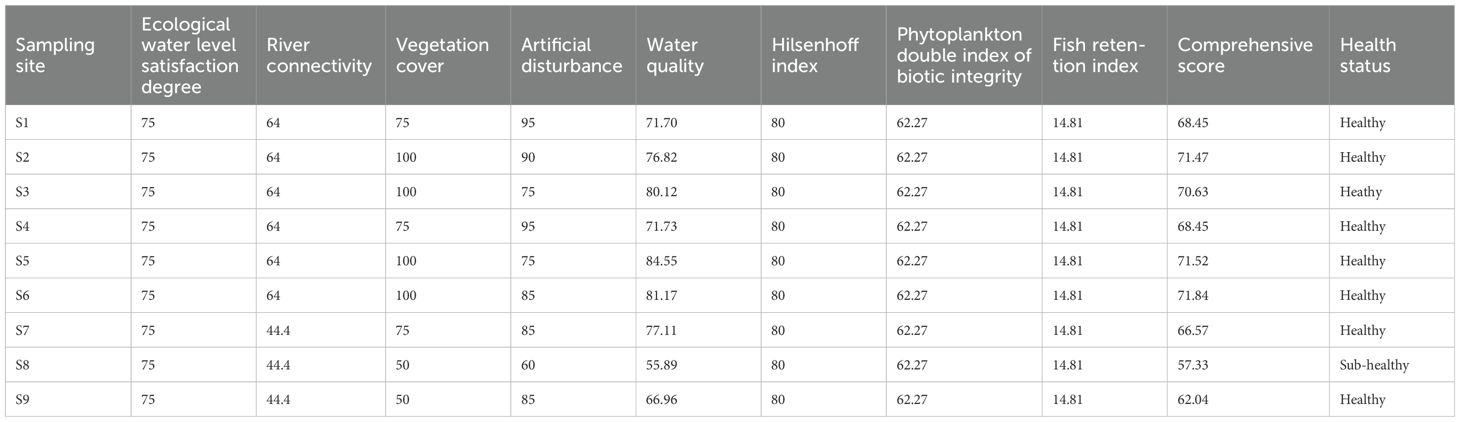Image resolution: width=1460 pixels, height=422 pixels.
Task: Select row label S1
Action: [x=23, y=123]
